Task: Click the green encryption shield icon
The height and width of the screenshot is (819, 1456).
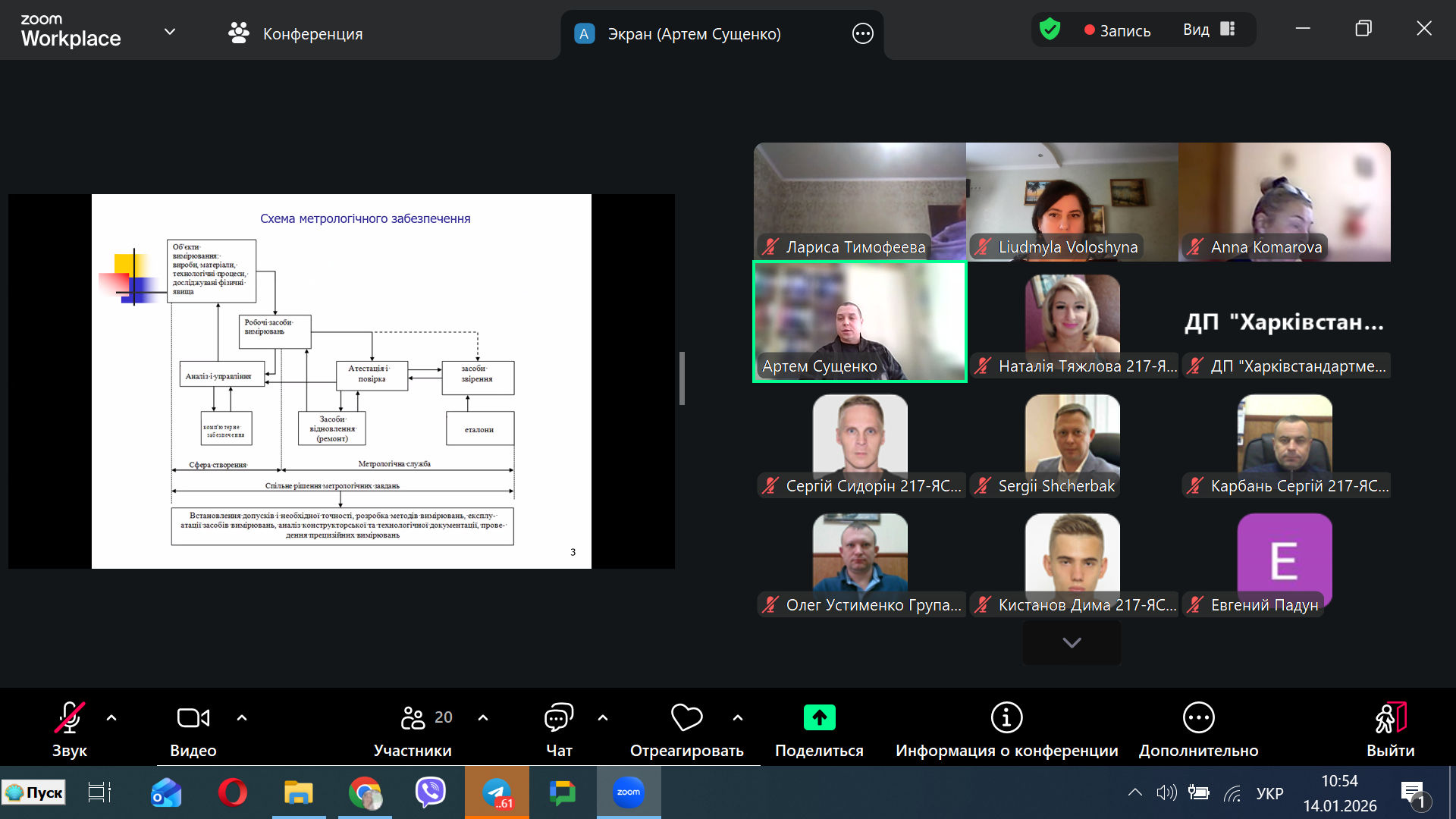Action: (1050, 30)
